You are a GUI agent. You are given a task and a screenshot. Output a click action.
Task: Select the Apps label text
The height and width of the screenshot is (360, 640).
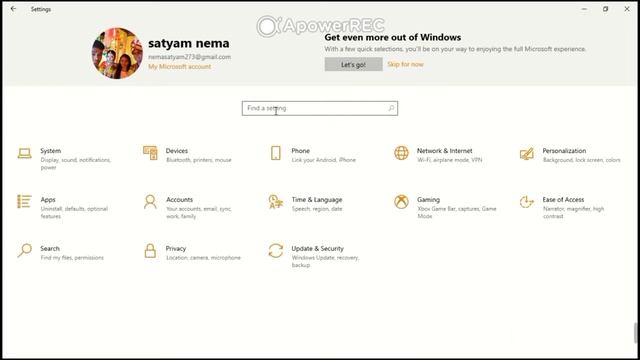tap(48, 200)
